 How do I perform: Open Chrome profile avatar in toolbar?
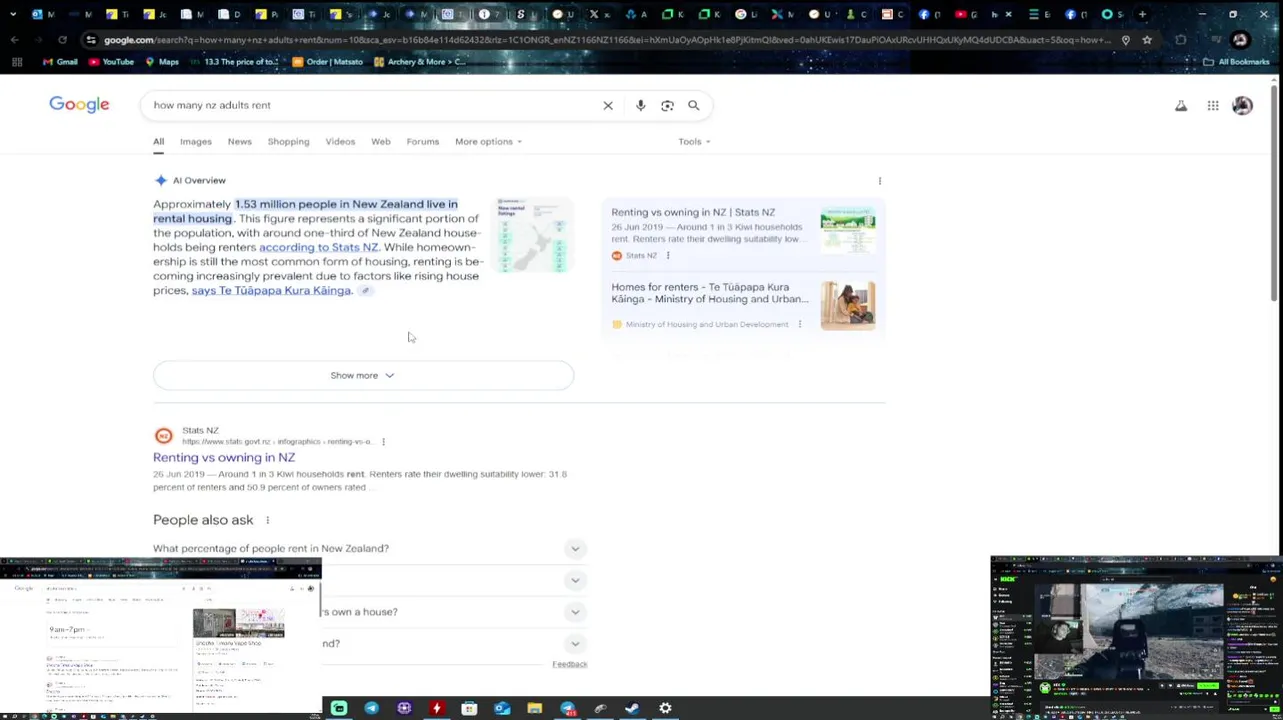[1240, 40]
